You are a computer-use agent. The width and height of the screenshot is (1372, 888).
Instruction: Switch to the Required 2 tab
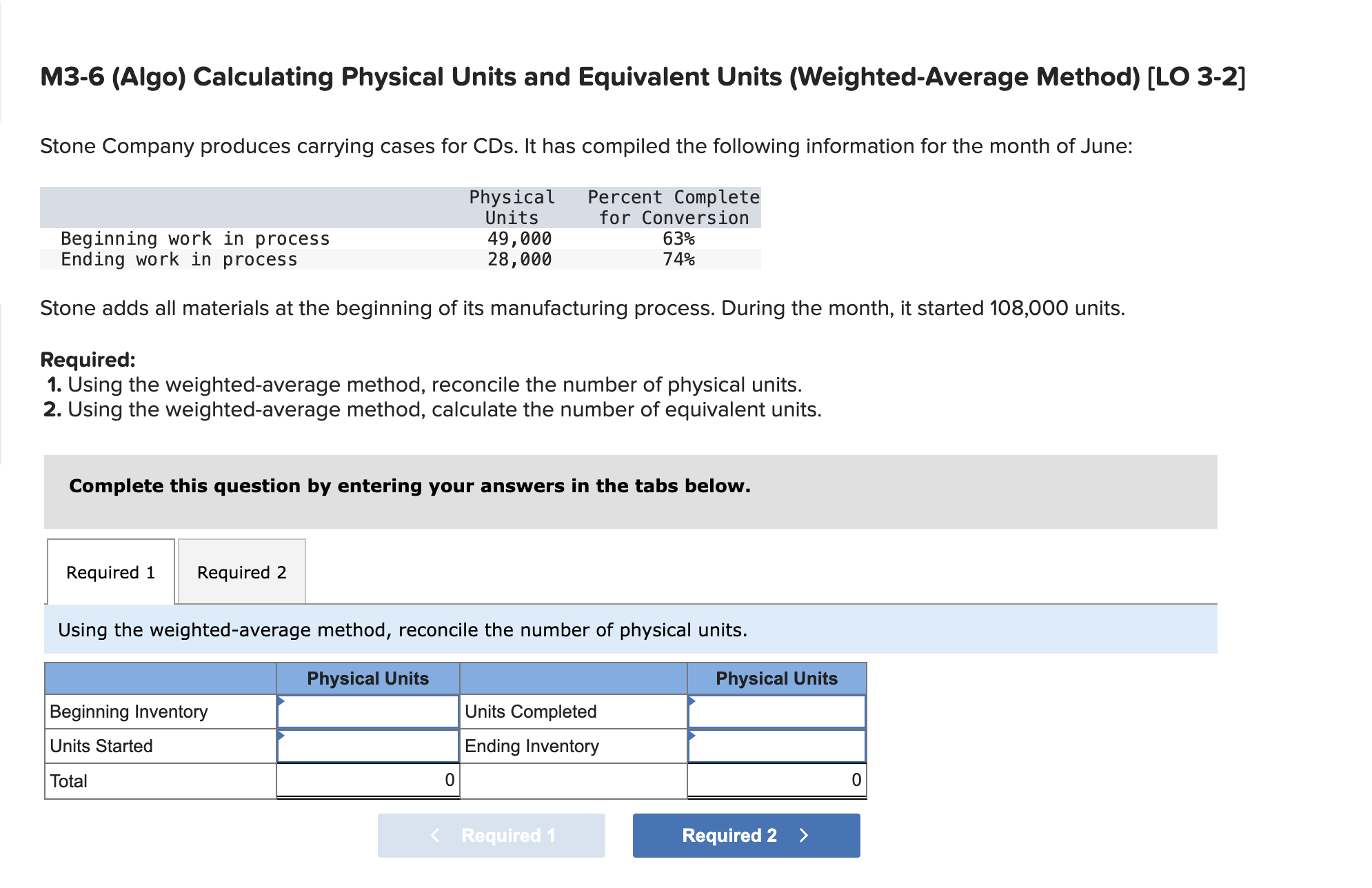pyautogui.click(x=241, y=572)
